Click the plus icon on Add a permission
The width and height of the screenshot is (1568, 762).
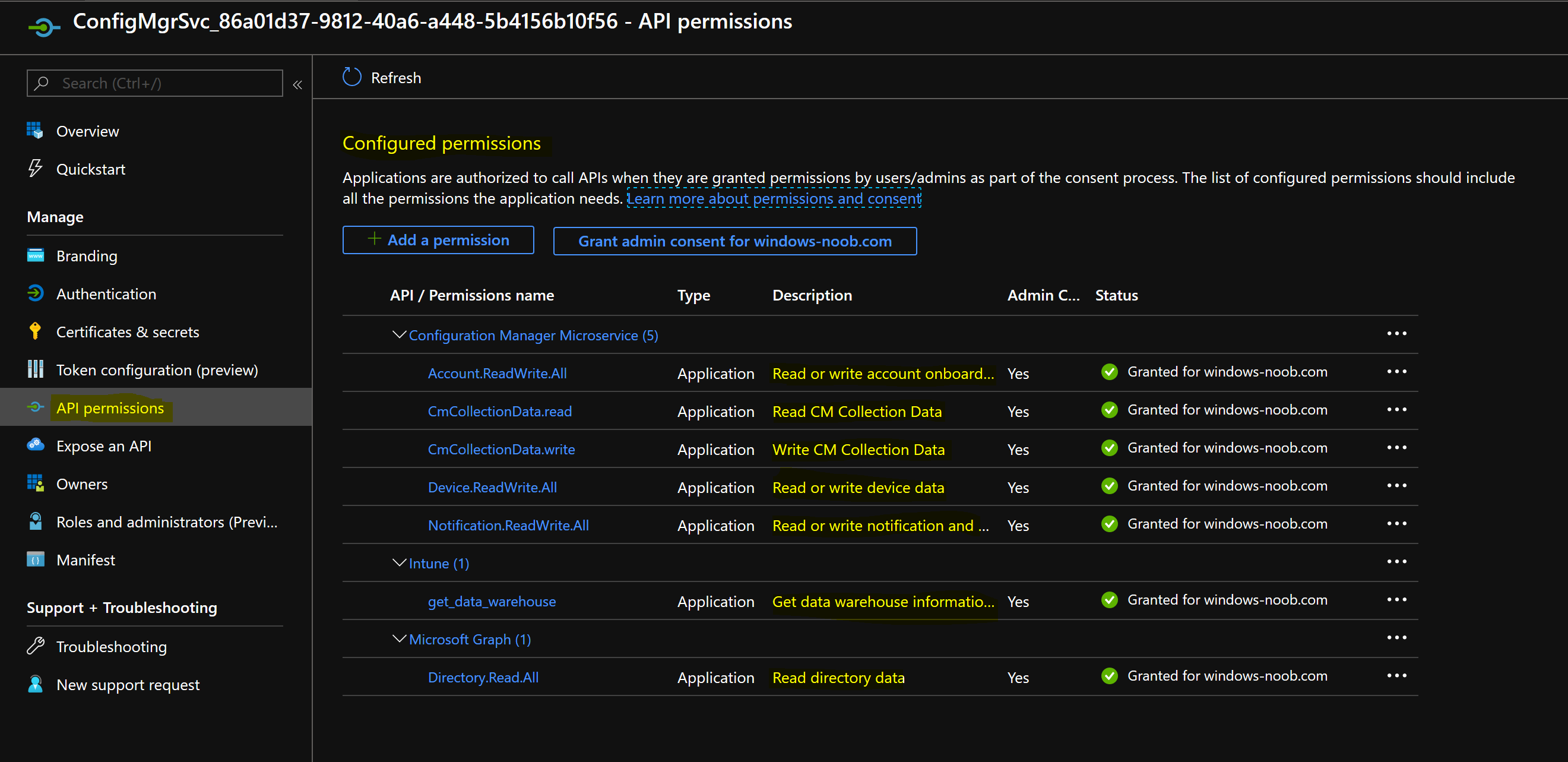point(375,239)
